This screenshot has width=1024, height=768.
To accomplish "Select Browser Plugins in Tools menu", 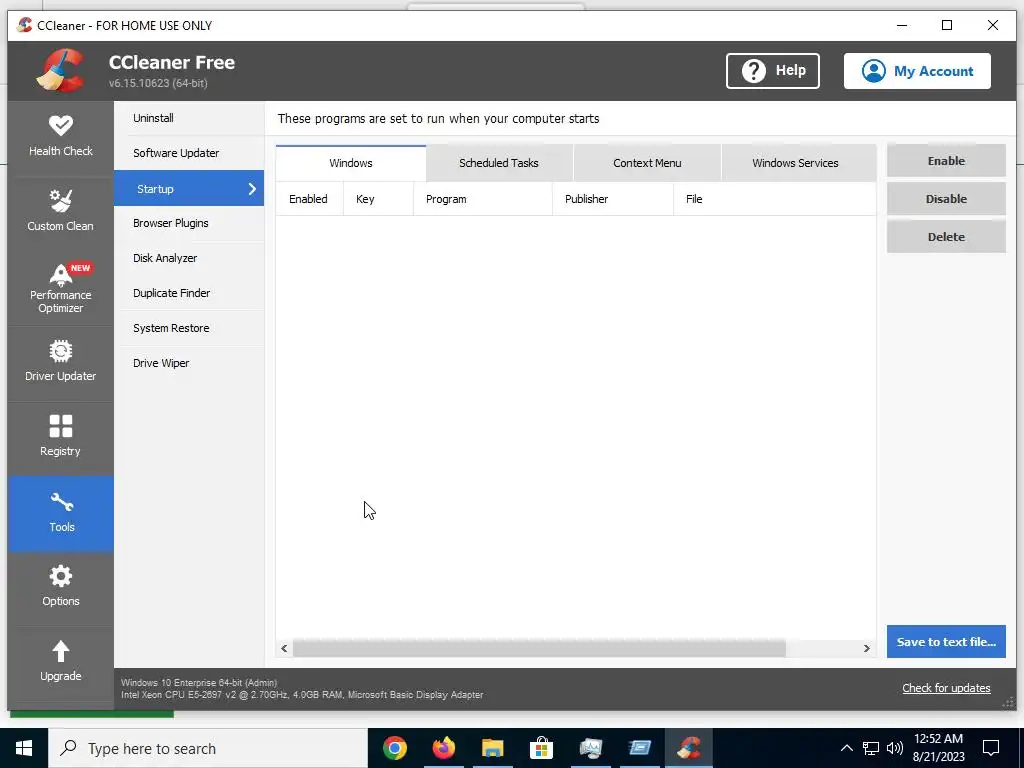I will coord(189,223).
